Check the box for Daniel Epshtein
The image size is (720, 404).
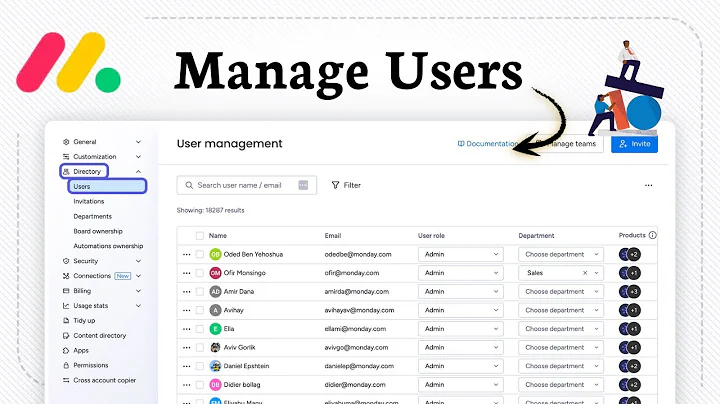(200, 366)
